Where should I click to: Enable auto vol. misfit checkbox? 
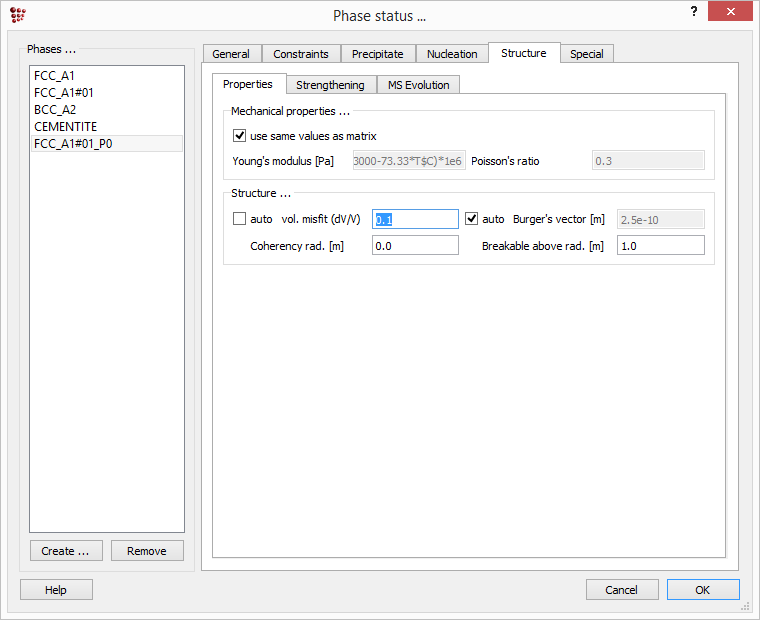239,219
